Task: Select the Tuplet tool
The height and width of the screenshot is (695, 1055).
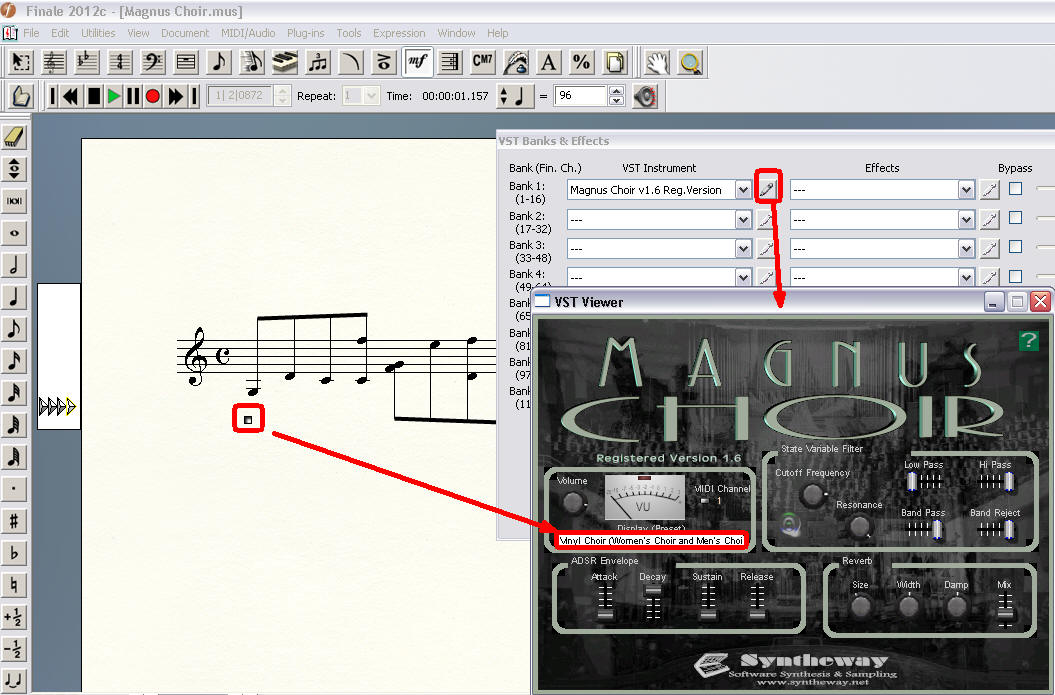Action: click(x=318, y=63)
